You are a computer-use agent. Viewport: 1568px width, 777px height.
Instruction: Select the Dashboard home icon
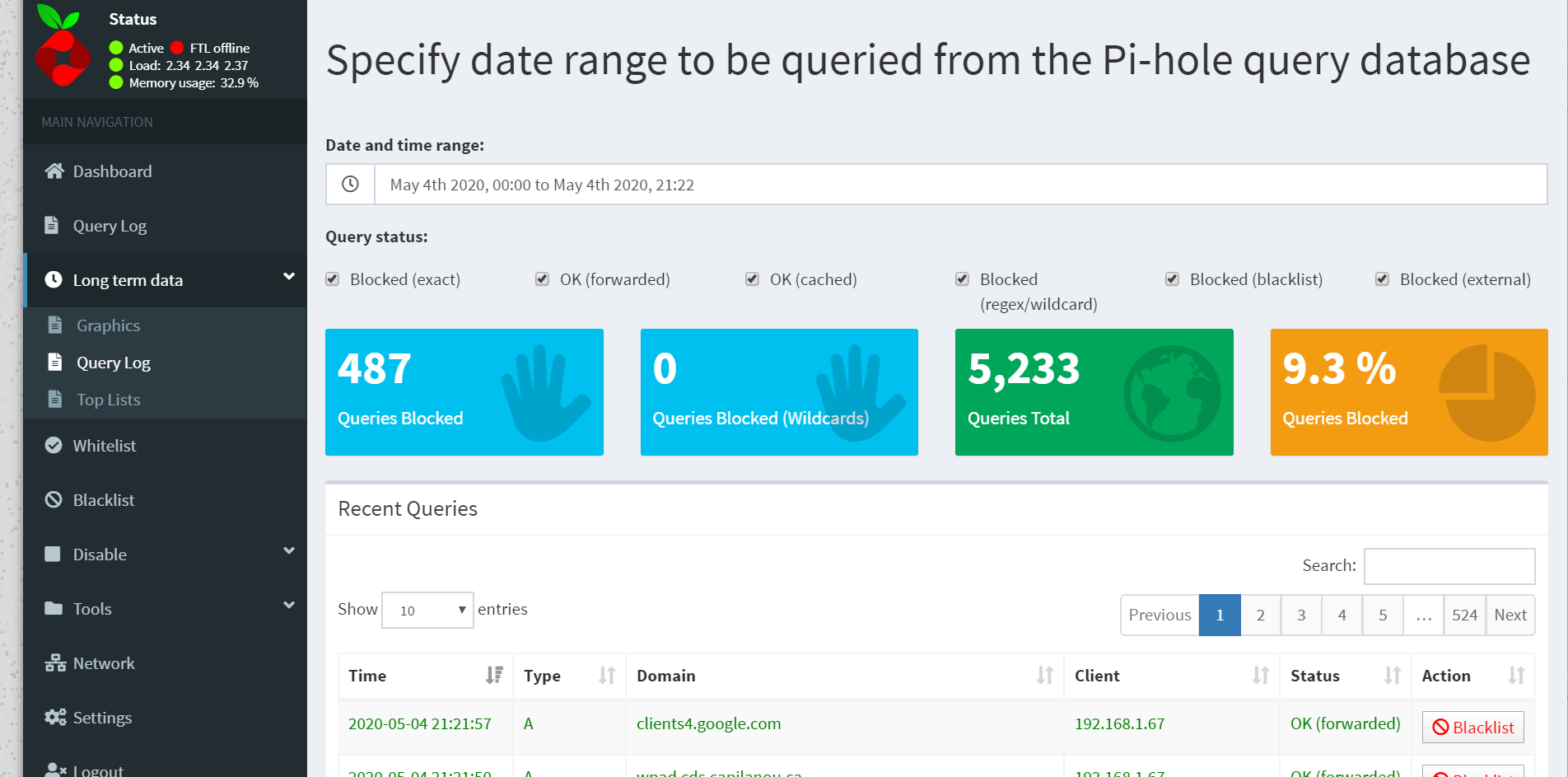pos(54,170)
